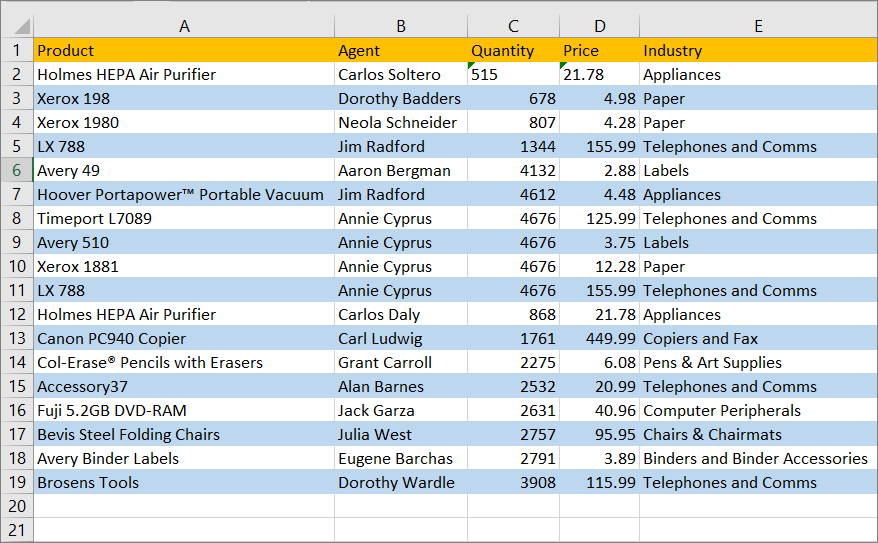Viewport: 878px width, 543px height.
Task: Select column C header
Action: pyautogui.click(x=513, y=26)
